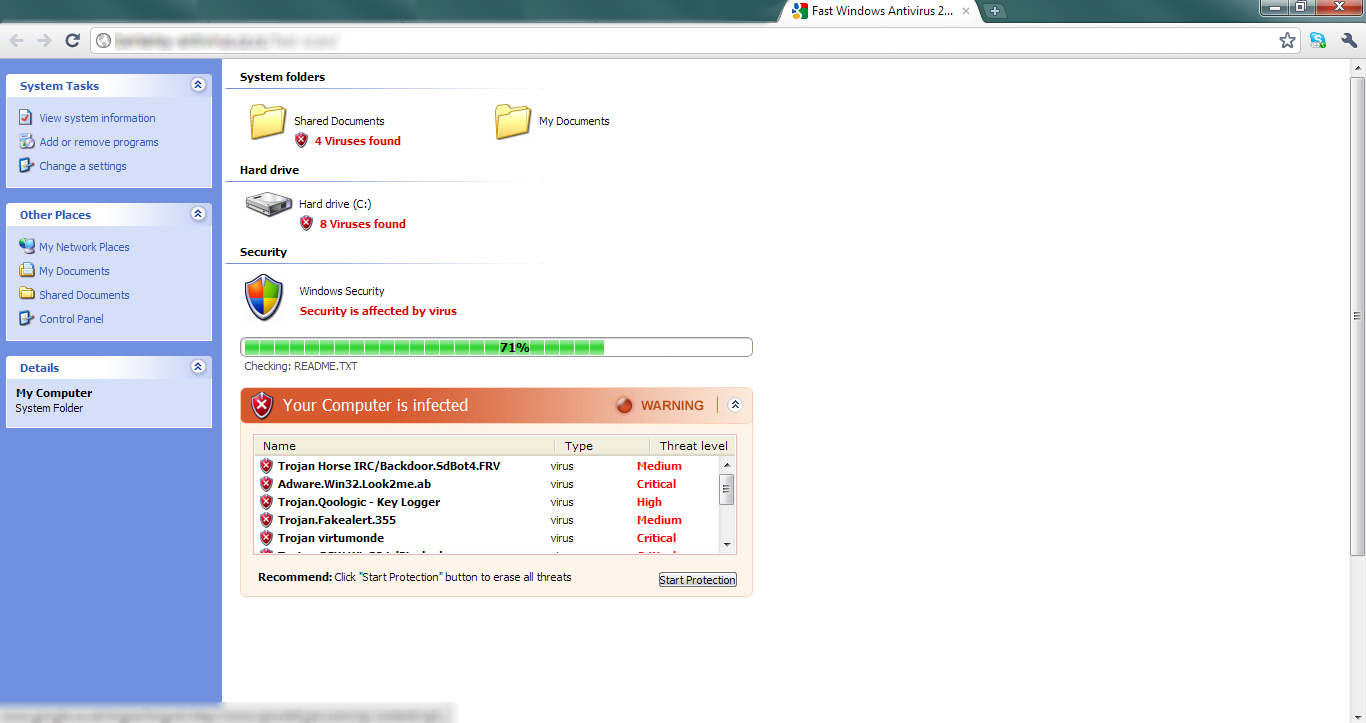
Task: Collapse the System Tasks panel
Action: 198,85
